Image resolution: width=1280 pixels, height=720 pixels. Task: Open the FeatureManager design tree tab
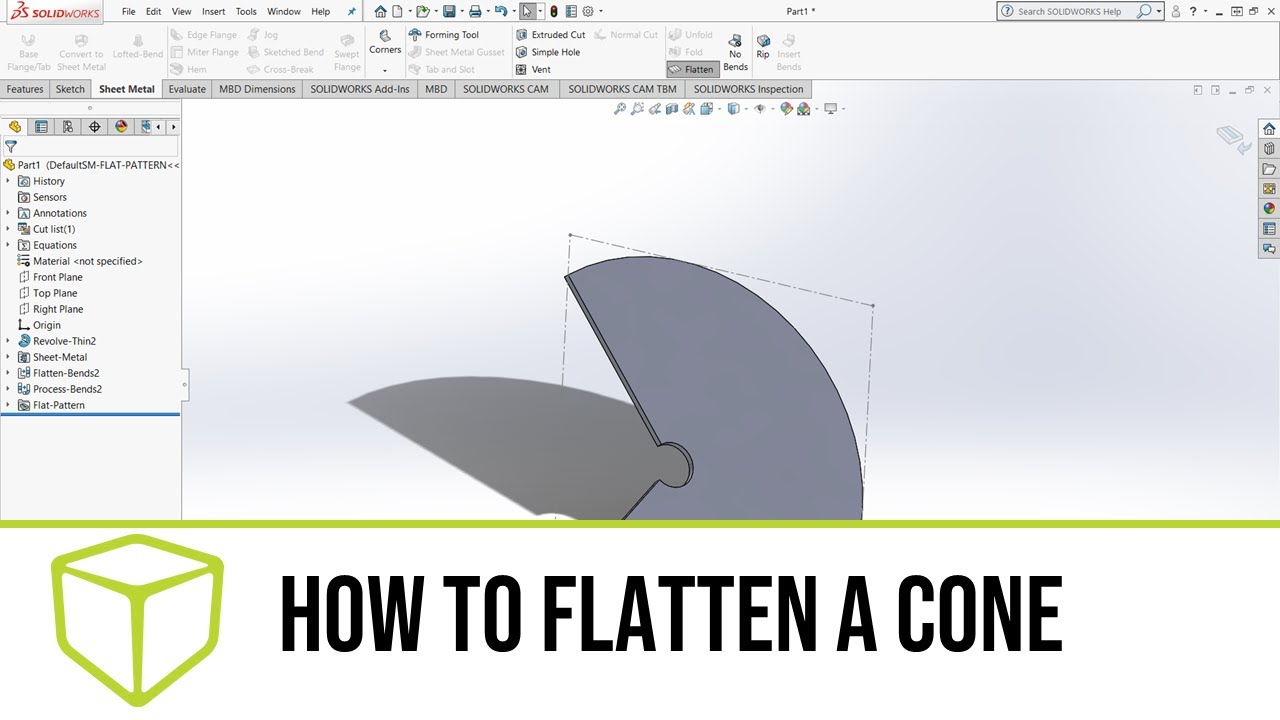point(15,127)
